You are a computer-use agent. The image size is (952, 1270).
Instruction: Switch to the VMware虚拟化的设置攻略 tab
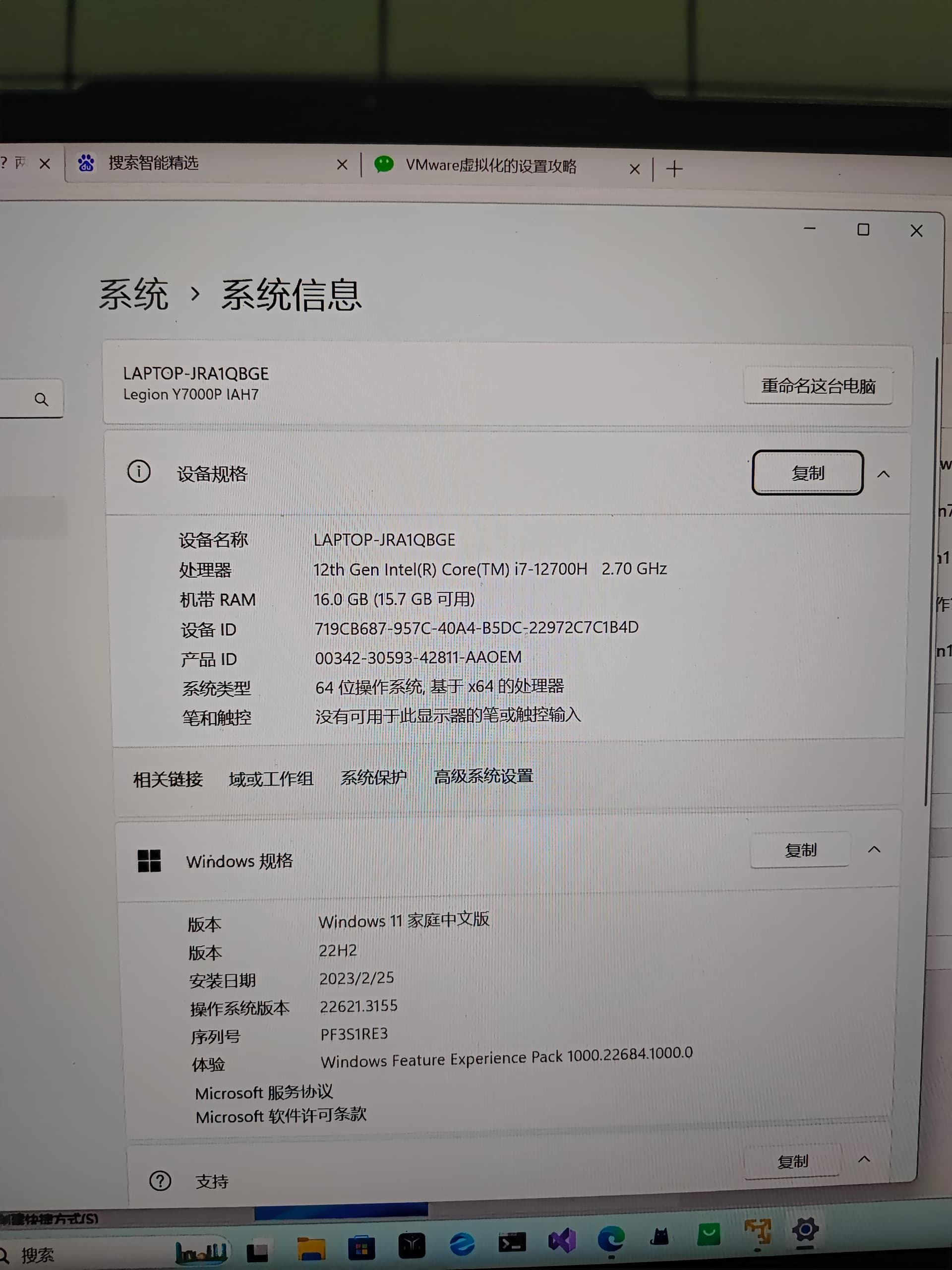point(491,167)
